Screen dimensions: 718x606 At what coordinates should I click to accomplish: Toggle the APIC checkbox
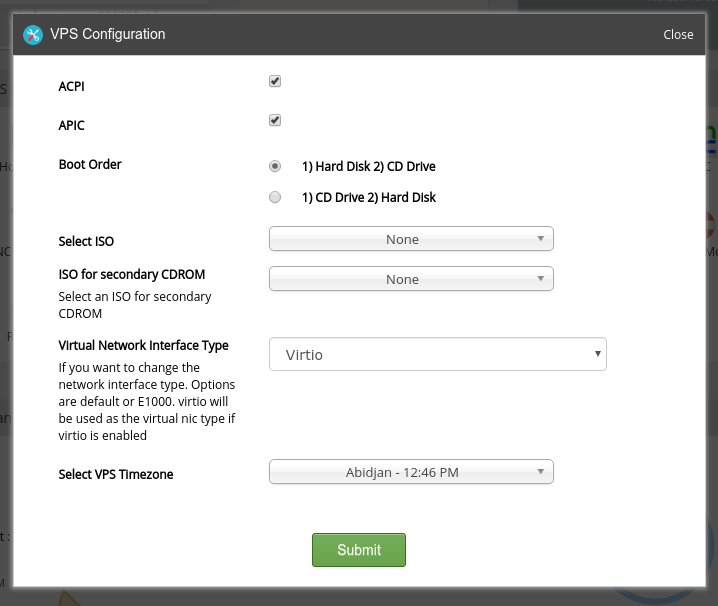275,120
